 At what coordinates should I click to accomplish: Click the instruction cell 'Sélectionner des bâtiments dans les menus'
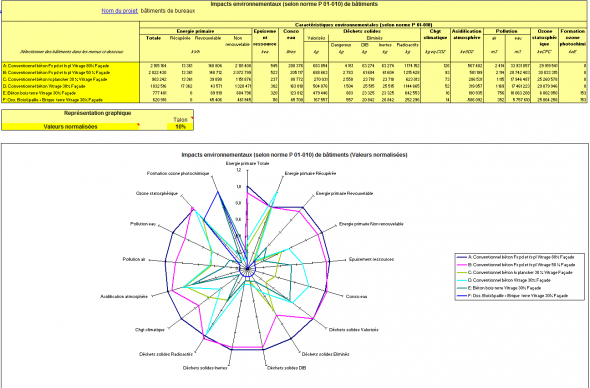[71, 52]
